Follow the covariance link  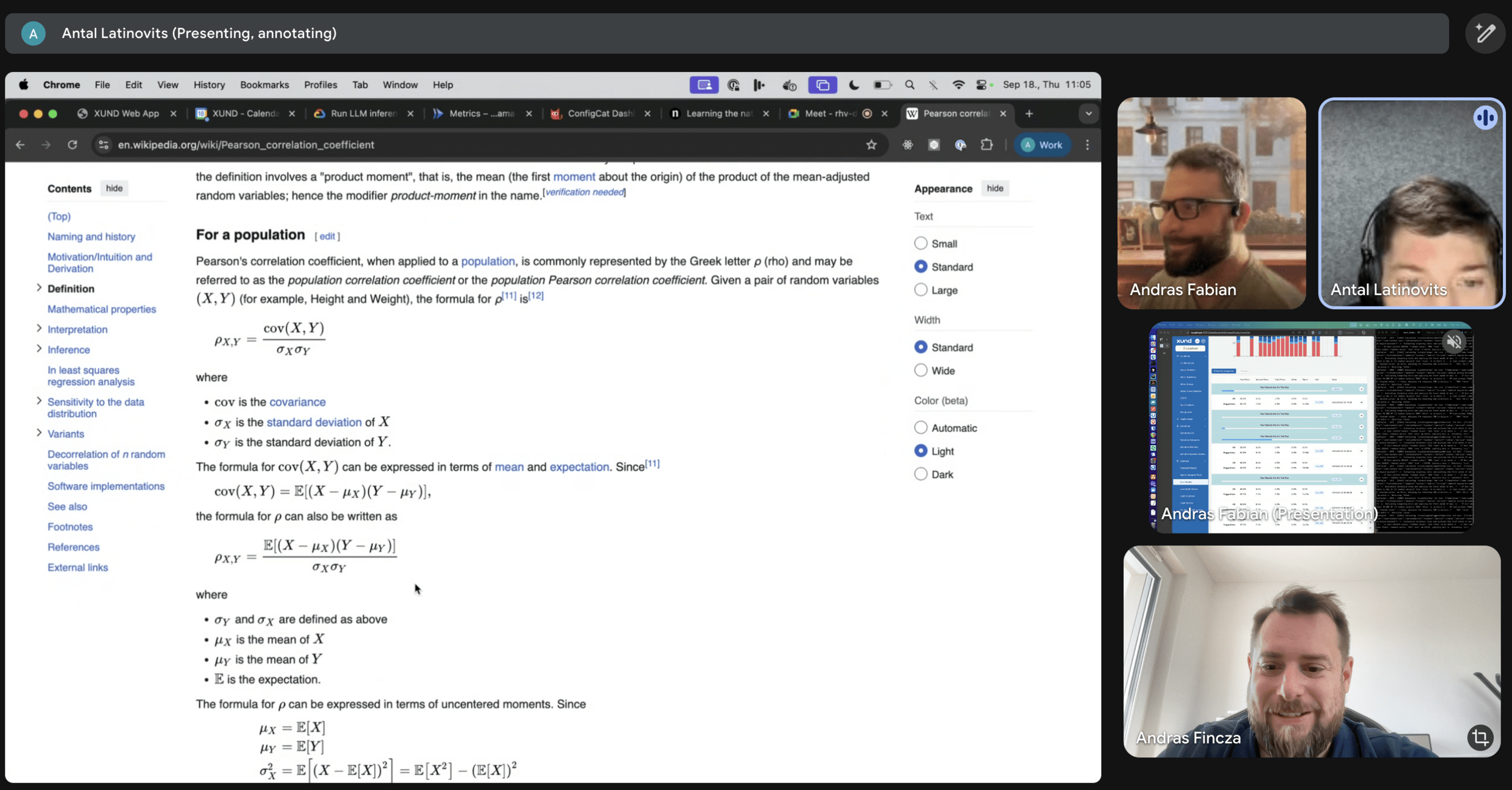tap(297, 402)
